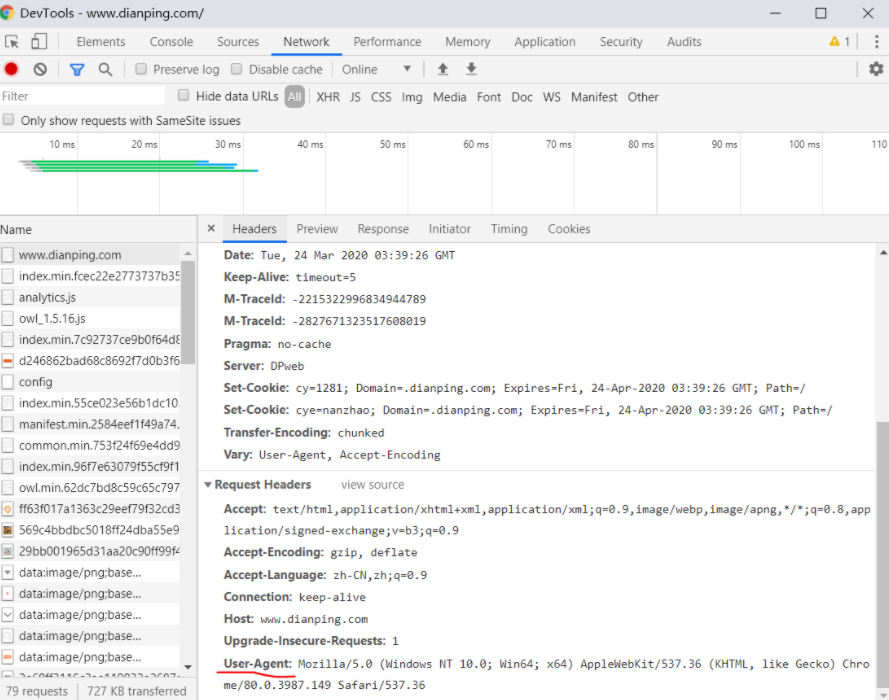This screenshot has height=700, width=889.
Task: Switch to the Console panel tab
Action: pyautogui.click(x=171, y=41)
